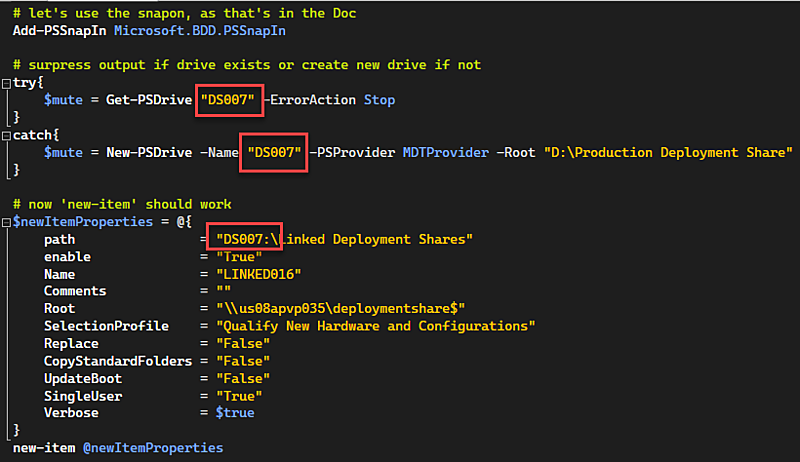
Task: Click the Stop value text
Action: 379,100
